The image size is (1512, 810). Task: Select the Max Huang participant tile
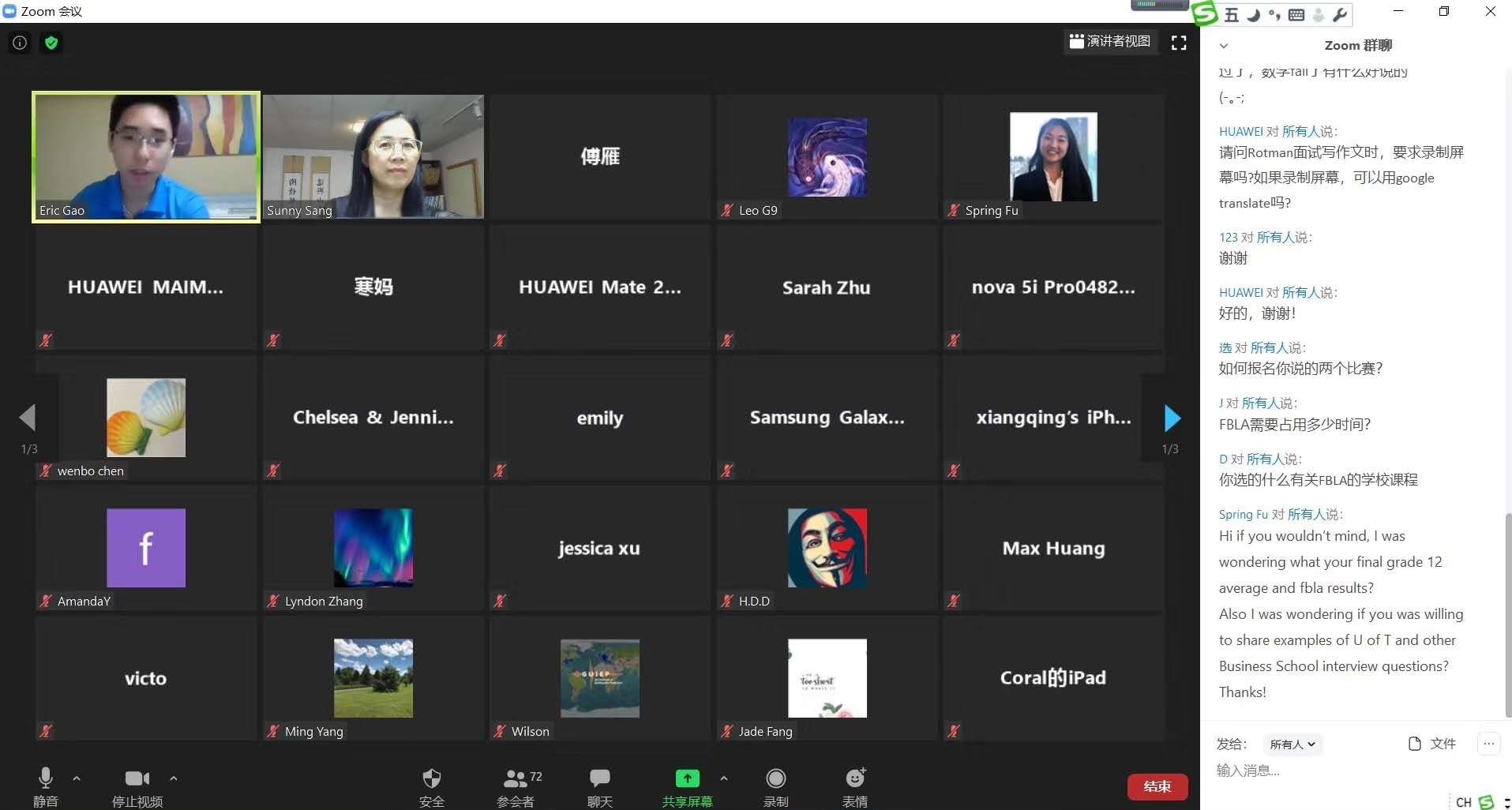coord(1053,548)
